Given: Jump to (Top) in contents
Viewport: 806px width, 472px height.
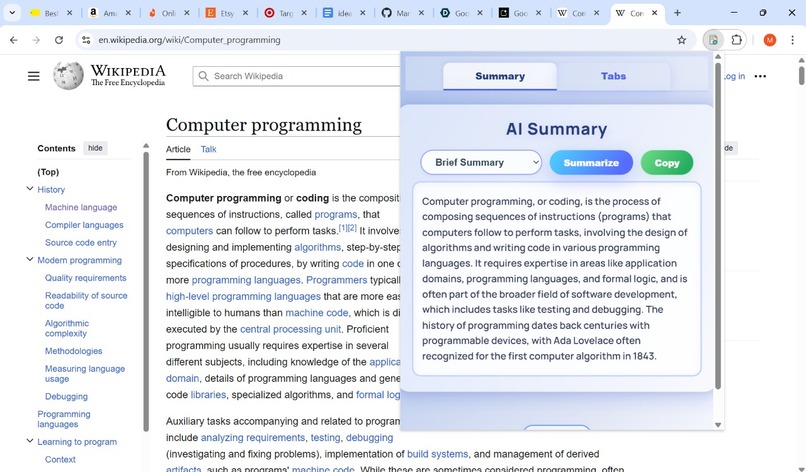Looking at the screenshot, I should tap(48, 172).
